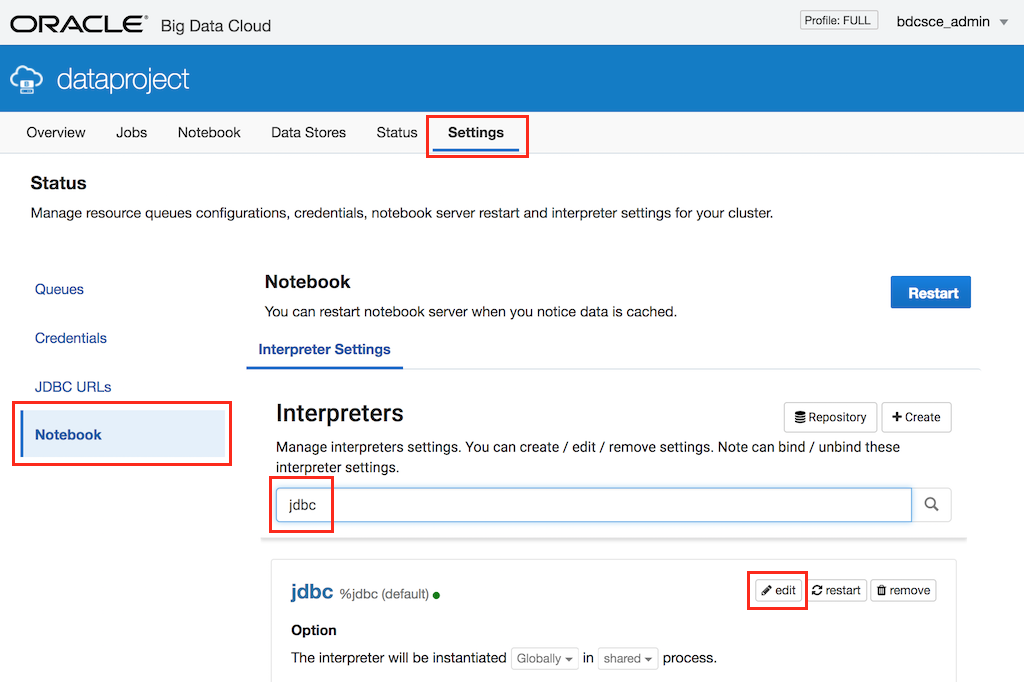Open the Repository button
This screenshot has width=1024, height=682.
click(830, 417)
